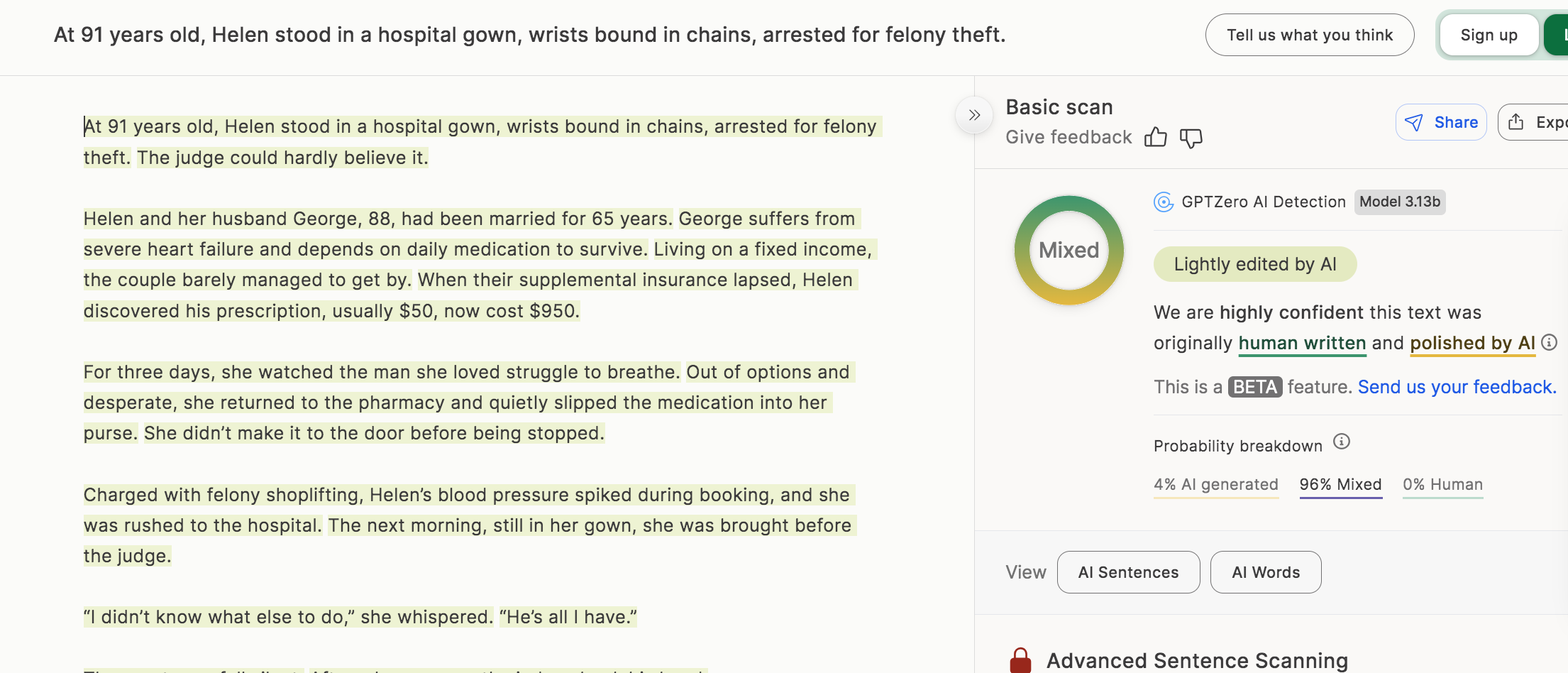This screenshot has width=1568, height=673.
Task: Select the 0% Human breakdown
Action: click(1442, 485)
